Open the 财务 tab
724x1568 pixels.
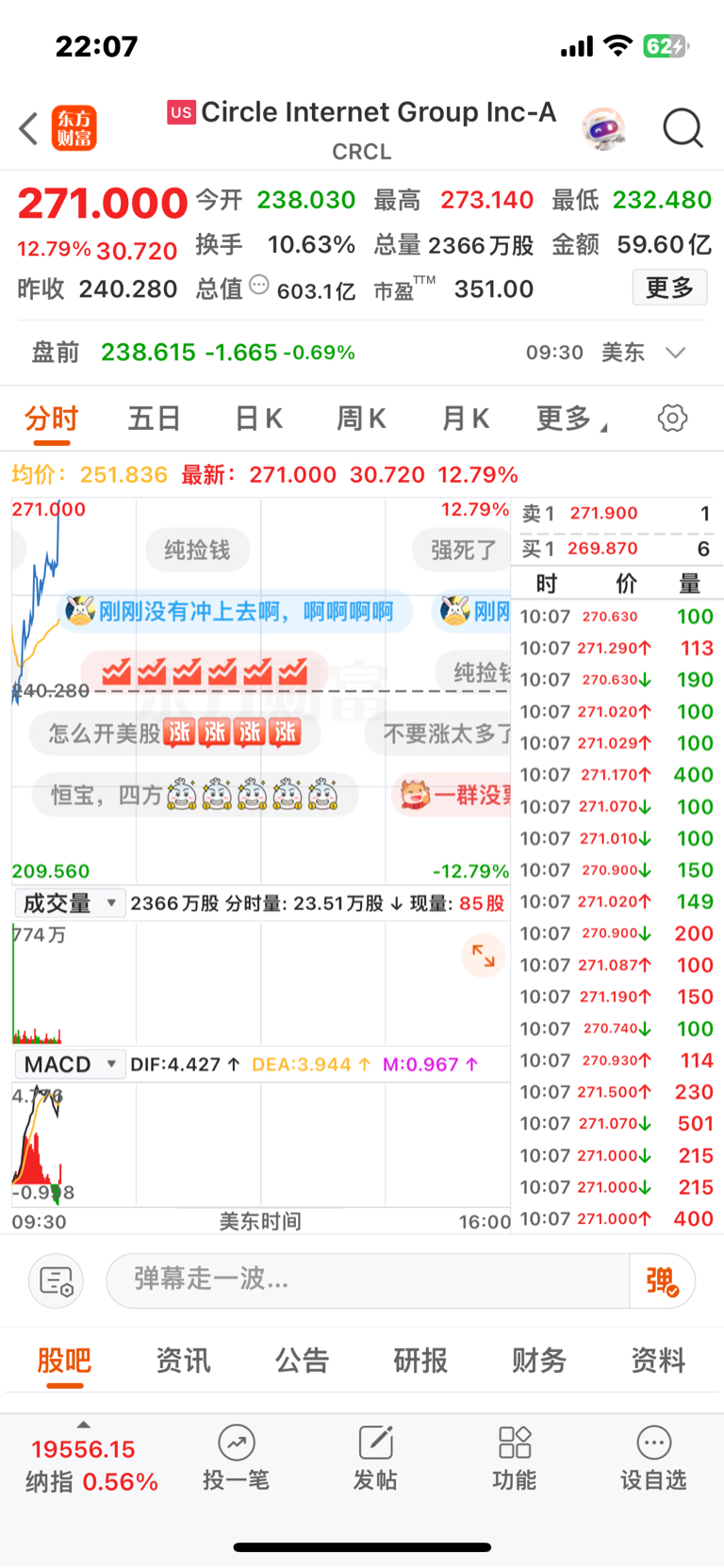(539, 1361)
